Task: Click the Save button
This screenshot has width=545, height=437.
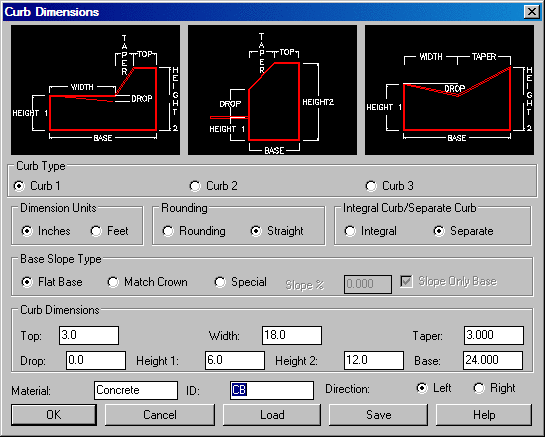Action: coord(379,415)
